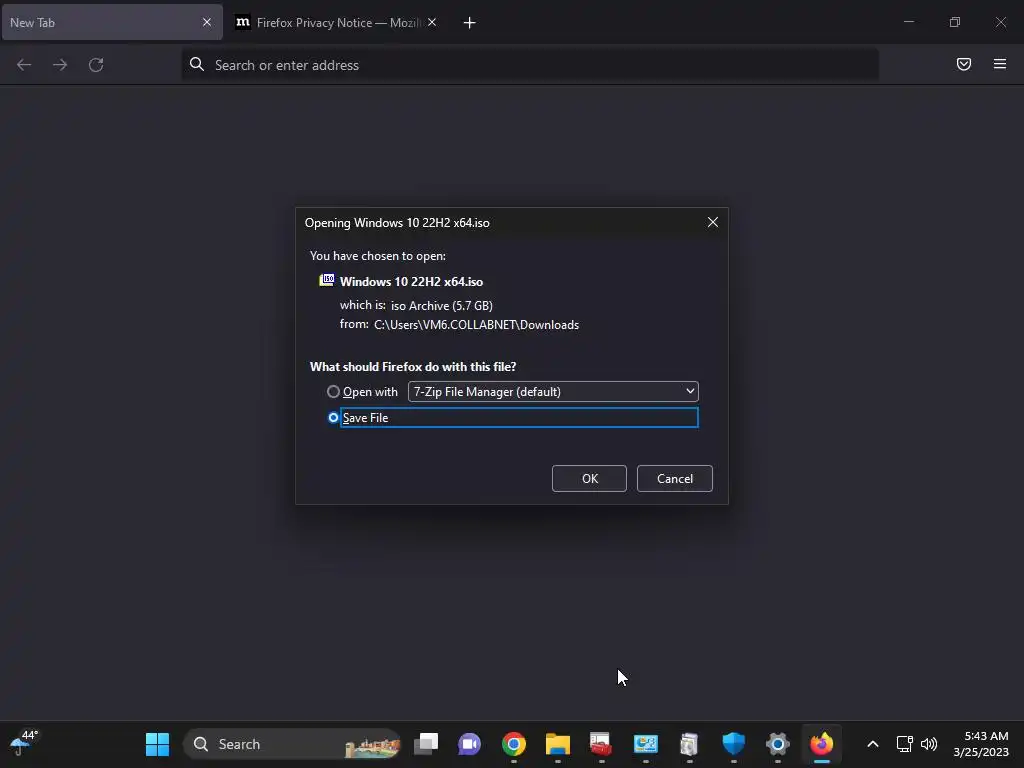Focus the Search or enter address bar

tap(530, 65)
